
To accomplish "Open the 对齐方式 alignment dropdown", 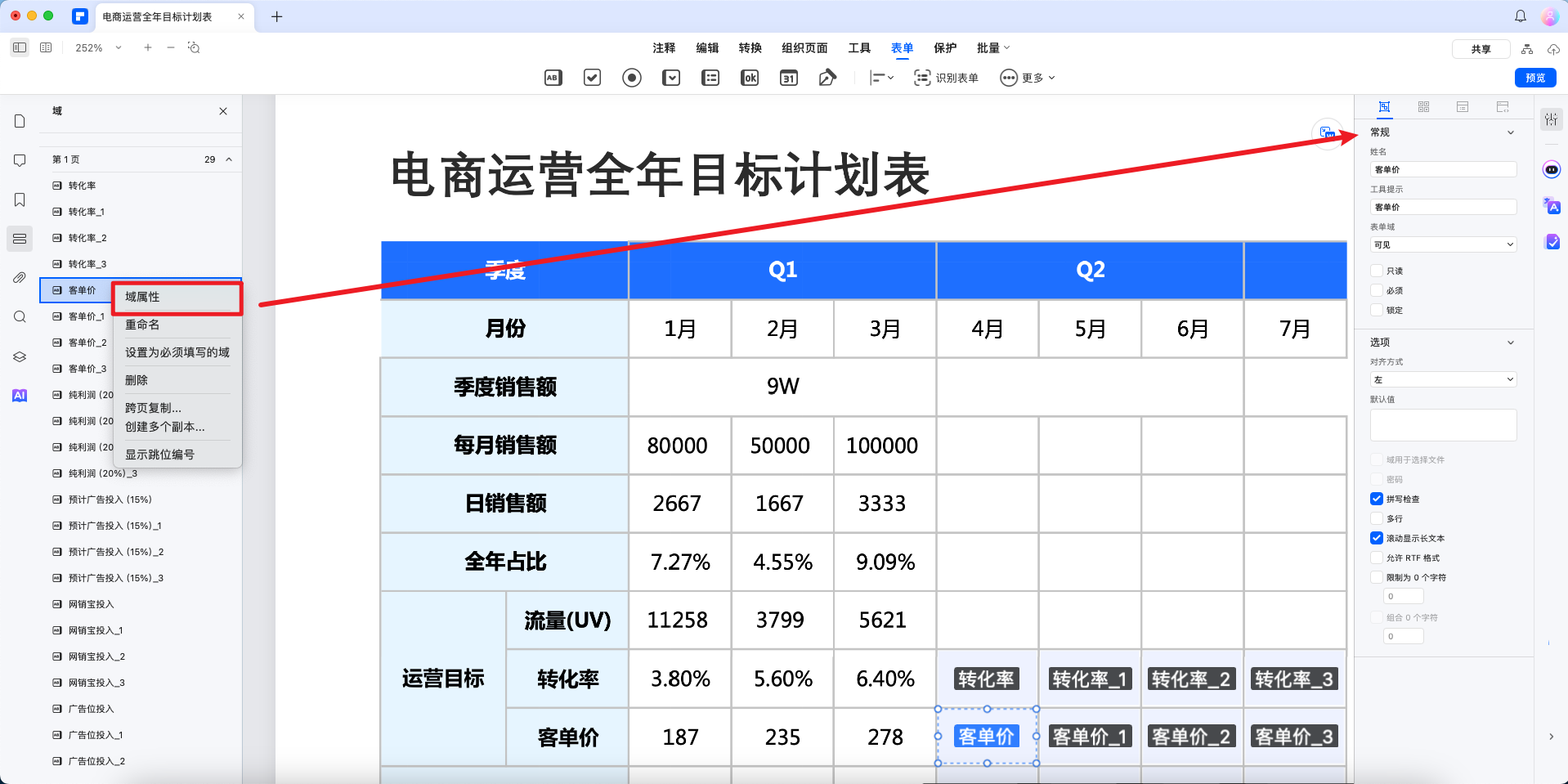I will point(1443,379).
